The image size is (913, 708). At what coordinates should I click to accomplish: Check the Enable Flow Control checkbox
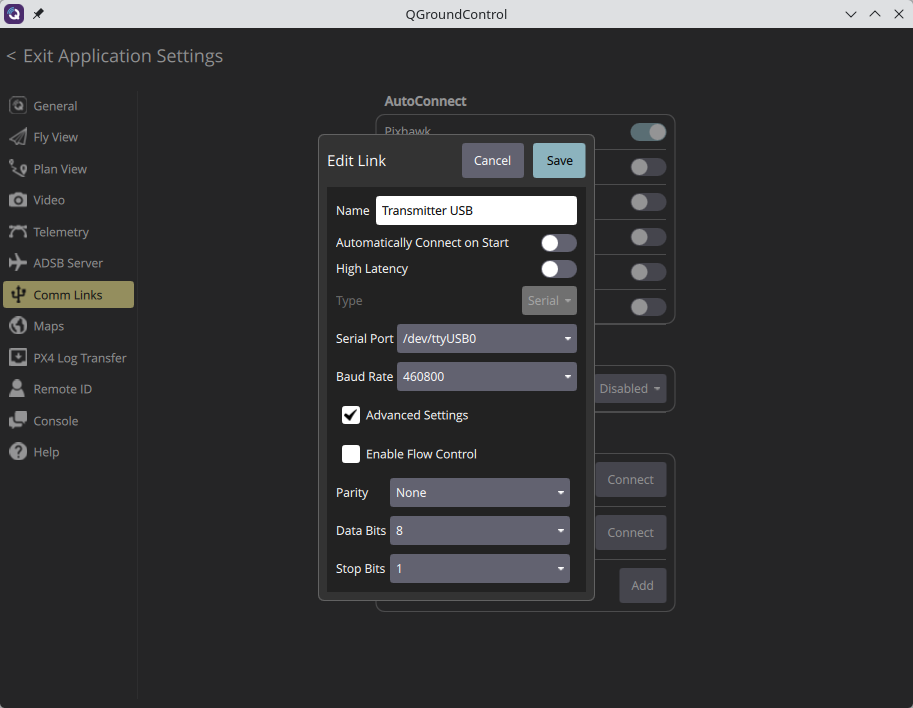click(x=351, y=454)
